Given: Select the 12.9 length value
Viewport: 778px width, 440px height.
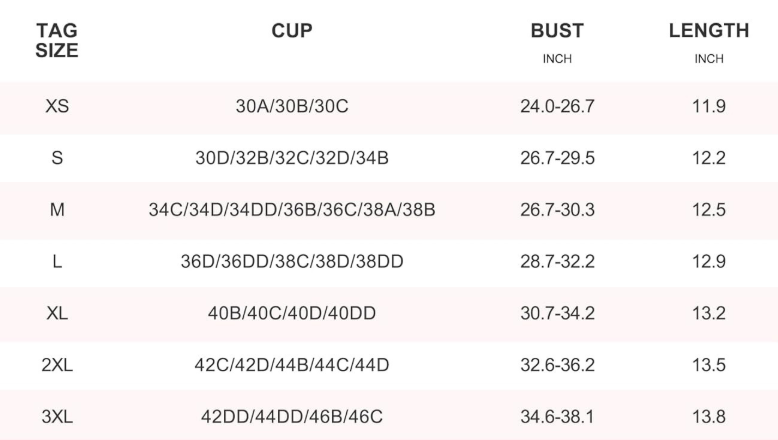Looking at the screenshot, I should (709, 262).
